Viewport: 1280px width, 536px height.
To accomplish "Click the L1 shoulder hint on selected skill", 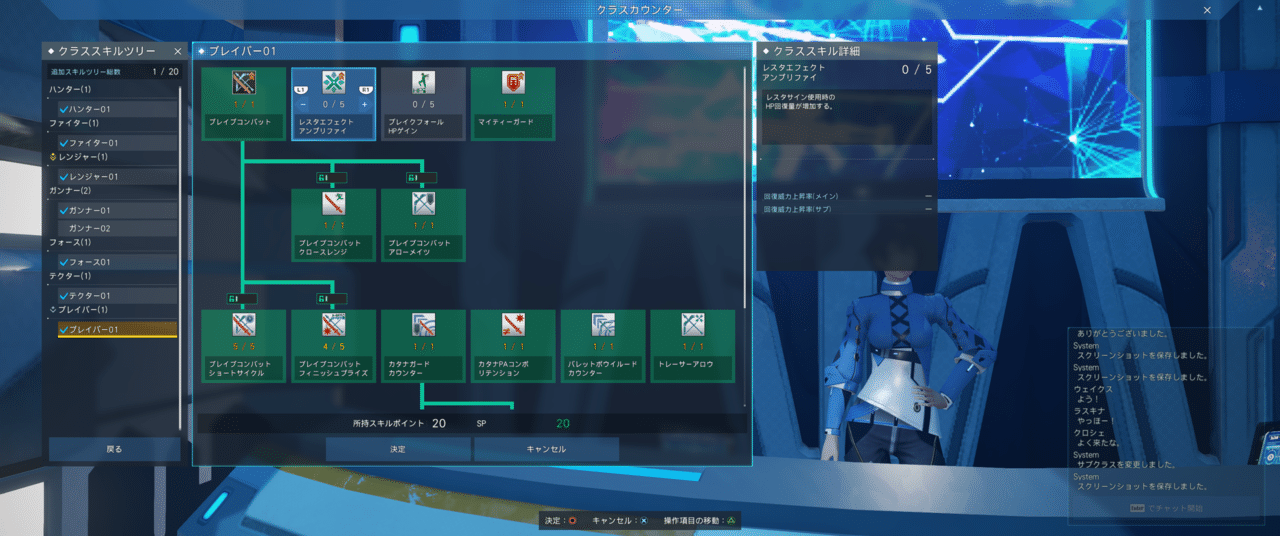I will click(x=300, y=90).
